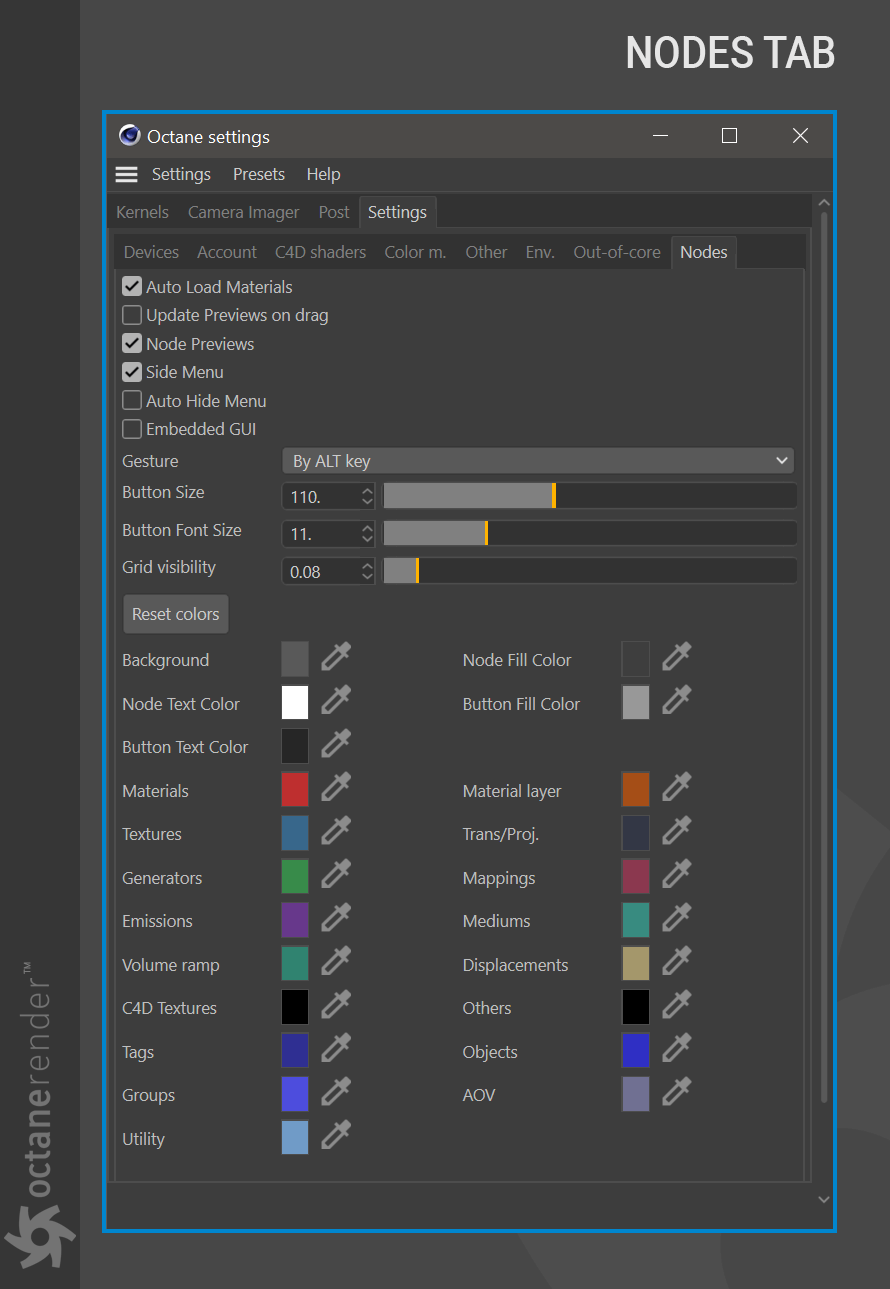
Task: Open the Account sub-tab
Action: (227, 252)
